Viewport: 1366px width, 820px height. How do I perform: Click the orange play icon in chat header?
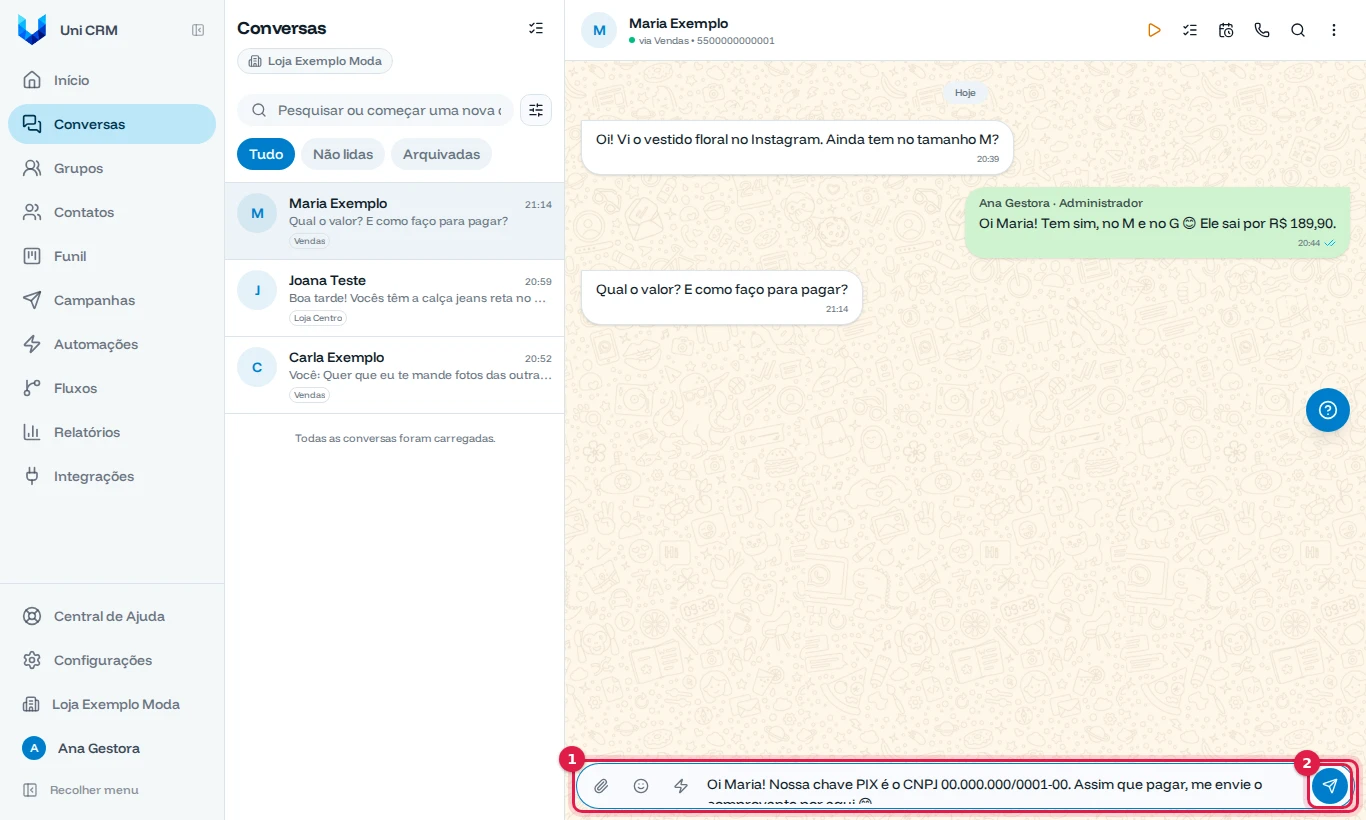tap(1154, 30)
